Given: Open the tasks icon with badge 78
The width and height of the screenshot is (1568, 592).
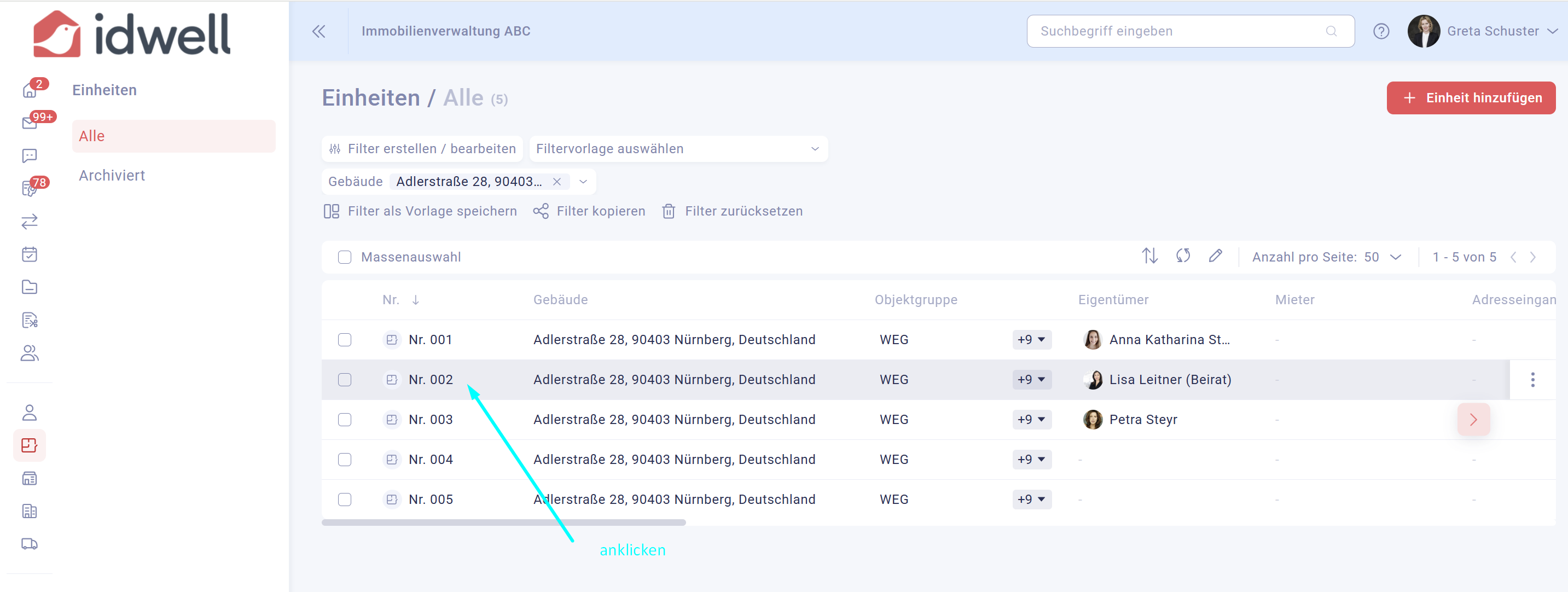Looking at the screenshot, I should 29,189.
